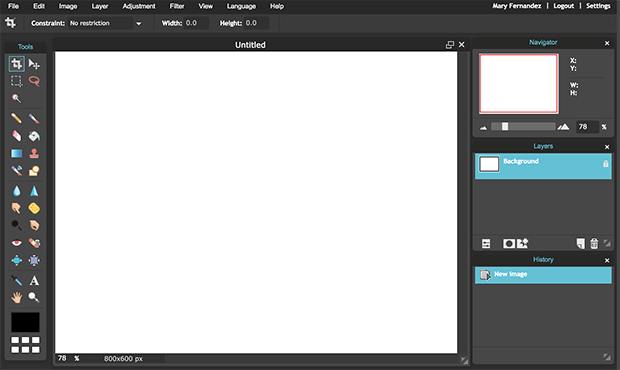Screen dimensions: 620x370
Task: Add layer mask in Layers panel
Action: pyautogui.click(x=508, y=244)
